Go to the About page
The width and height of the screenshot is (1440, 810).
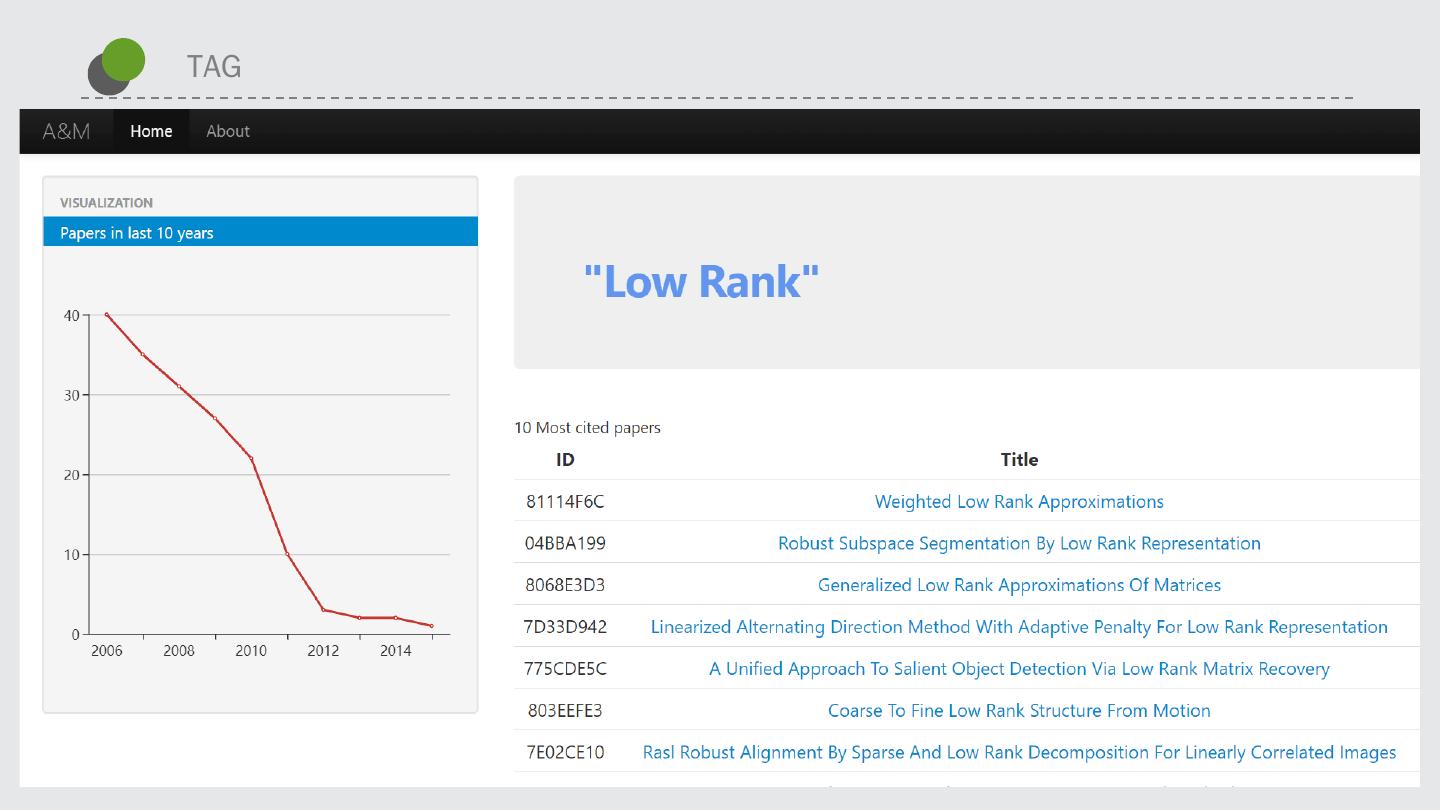[x=227, y=131]
